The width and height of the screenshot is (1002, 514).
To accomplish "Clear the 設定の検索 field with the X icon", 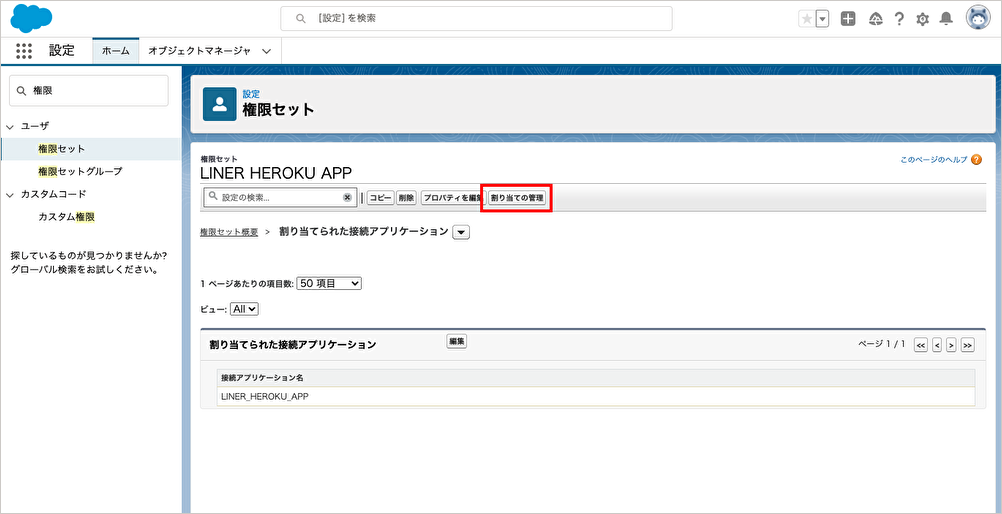I will click(347, 198).
